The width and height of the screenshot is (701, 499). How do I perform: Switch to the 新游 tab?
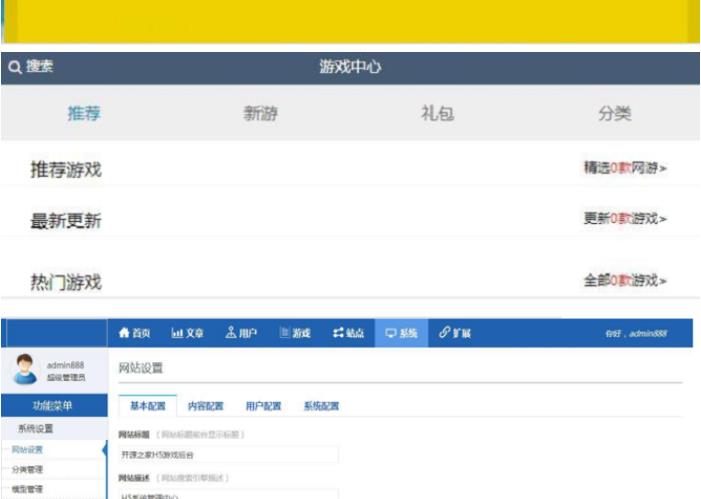261,114
